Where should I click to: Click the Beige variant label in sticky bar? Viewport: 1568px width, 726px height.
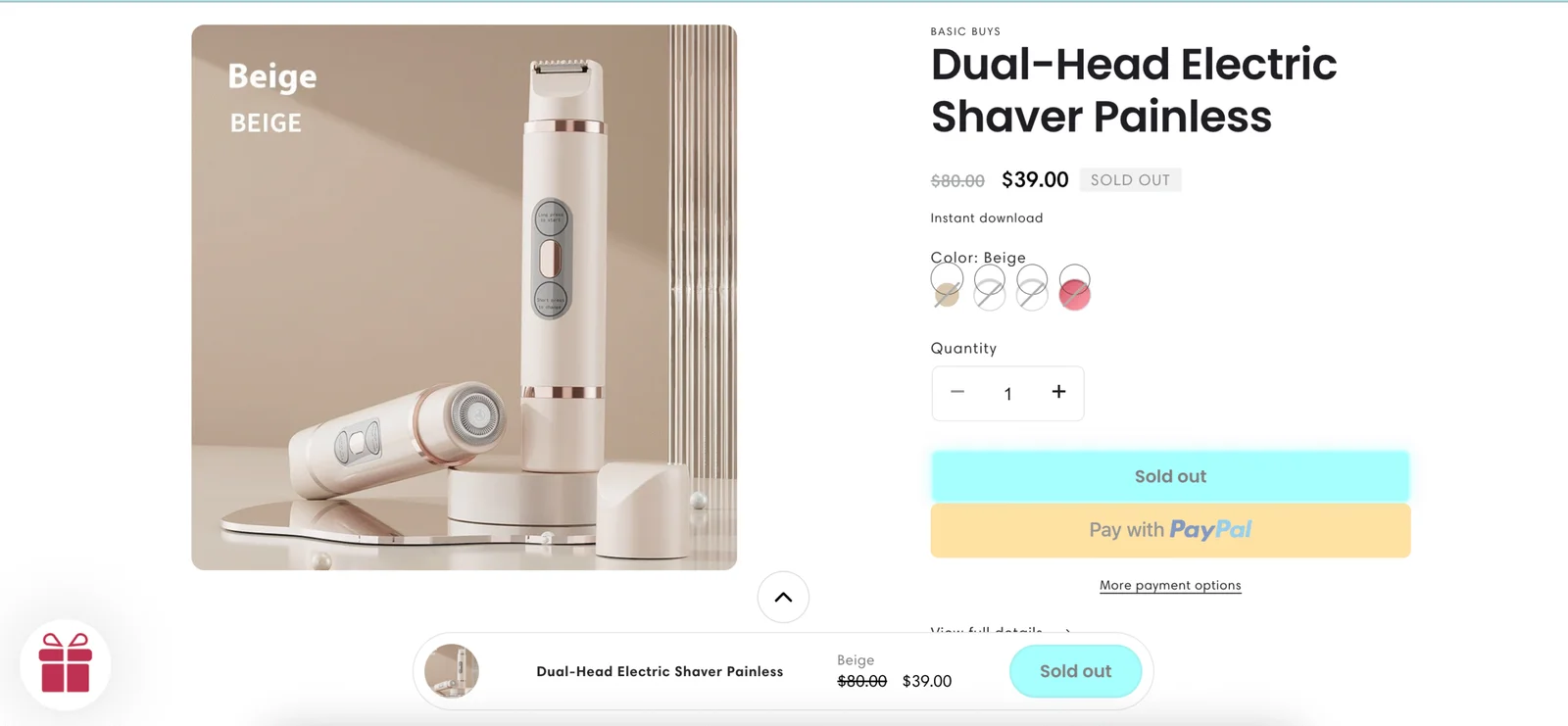856,660
